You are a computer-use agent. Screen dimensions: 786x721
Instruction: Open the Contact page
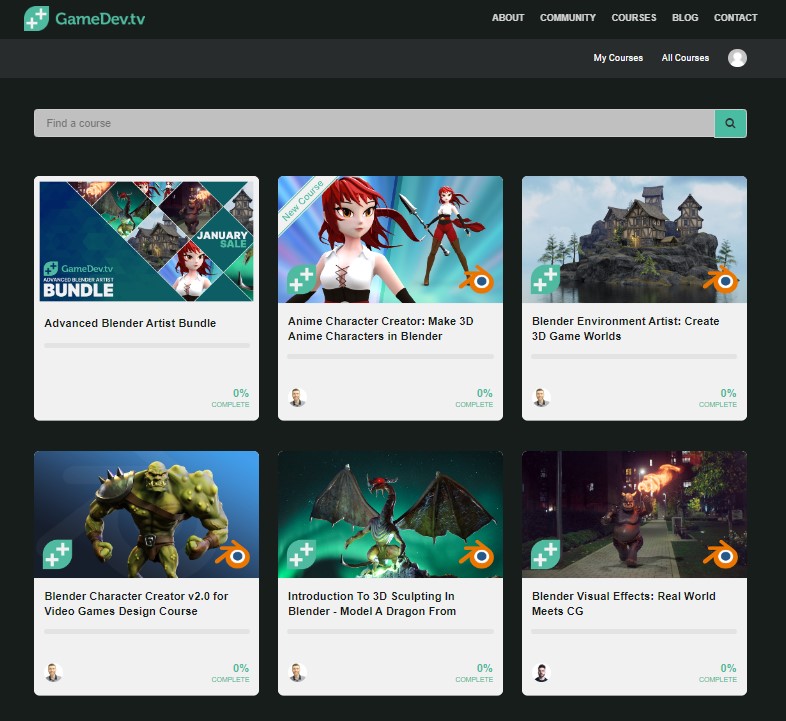735,18
